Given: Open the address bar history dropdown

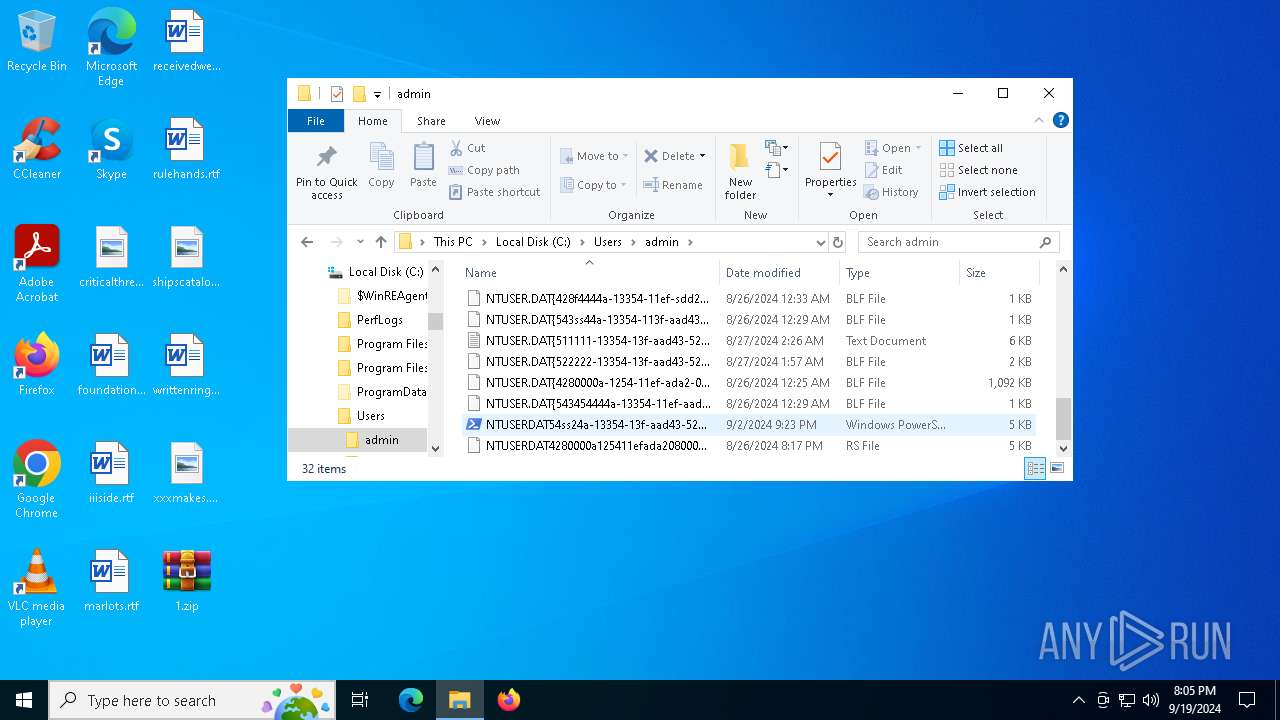Looking at the screenshot, I should pyautogui.click(x=821, y=242).
